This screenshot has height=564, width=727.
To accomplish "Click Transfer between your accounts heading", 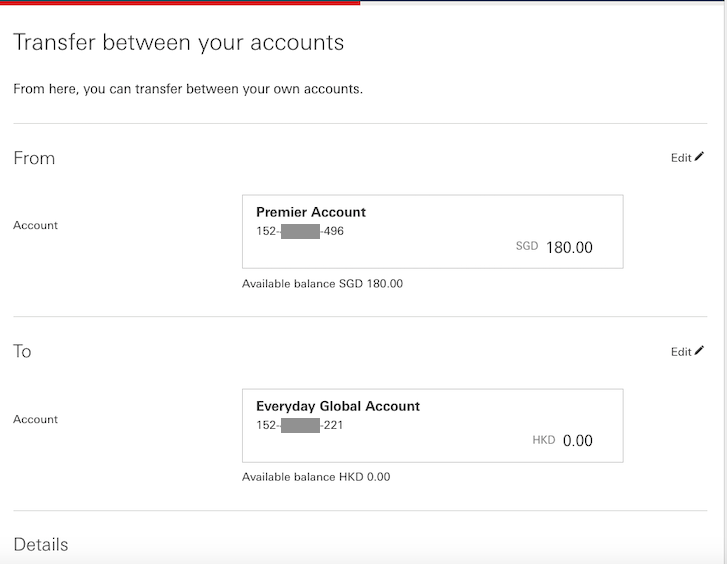I will tap(179, 43).
